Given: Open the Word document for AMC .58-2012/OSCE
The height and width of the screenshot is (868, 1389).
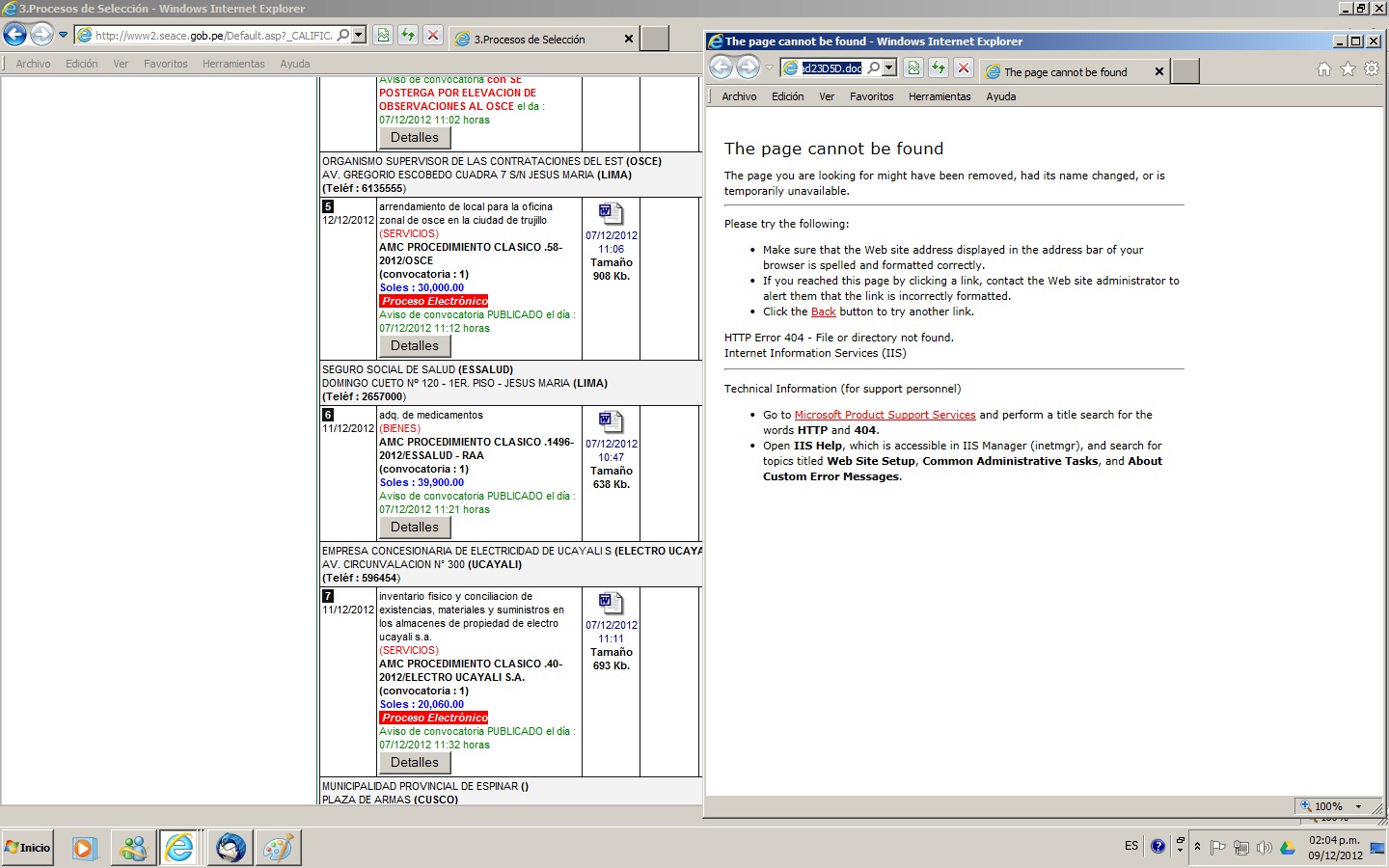Looking at the screenshot, I should (611, 213).
